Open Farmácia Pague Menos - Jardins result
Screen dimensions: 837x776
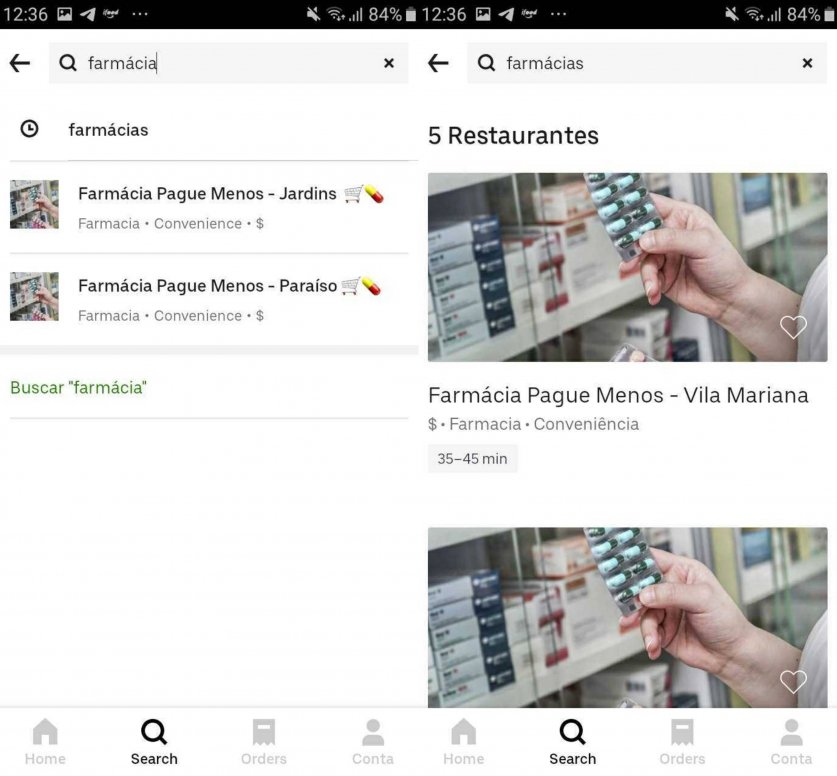[x=209, y=207]
